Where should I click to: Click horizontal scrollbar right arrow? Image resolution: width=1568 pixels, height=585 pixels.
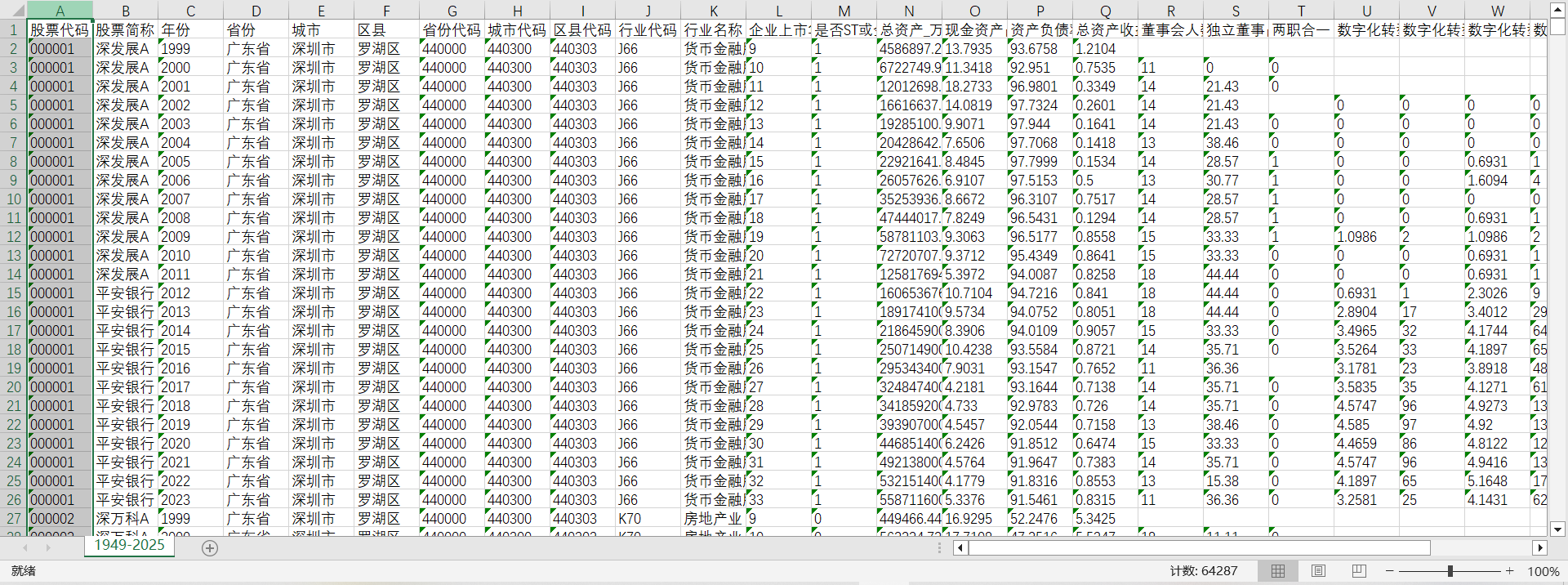[x=1540, y=547]
